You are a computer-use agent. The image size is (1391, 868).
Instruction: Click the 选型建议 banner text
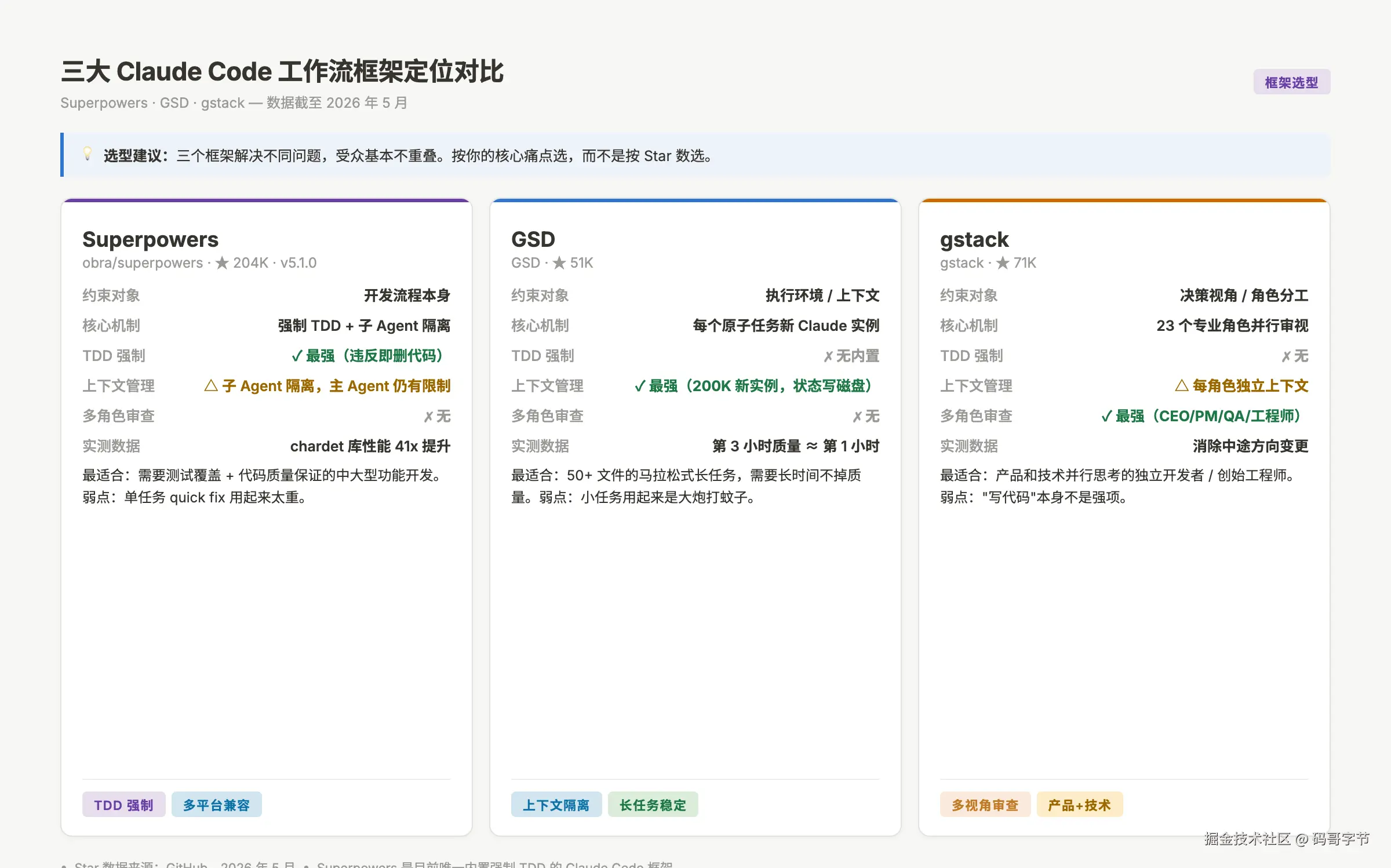408,156
